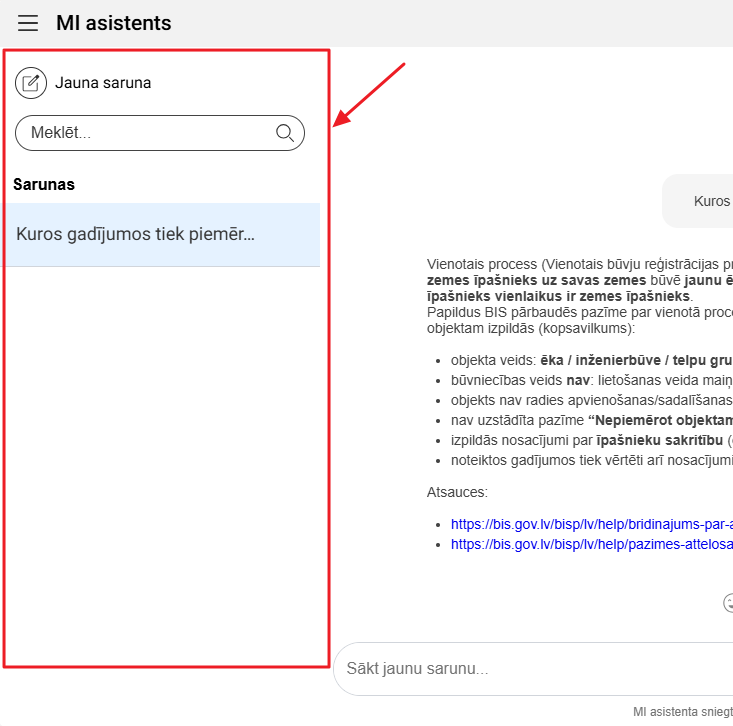Click the smiley feedback icon below the answer
733x726 pixels.
tap(728, 603)
